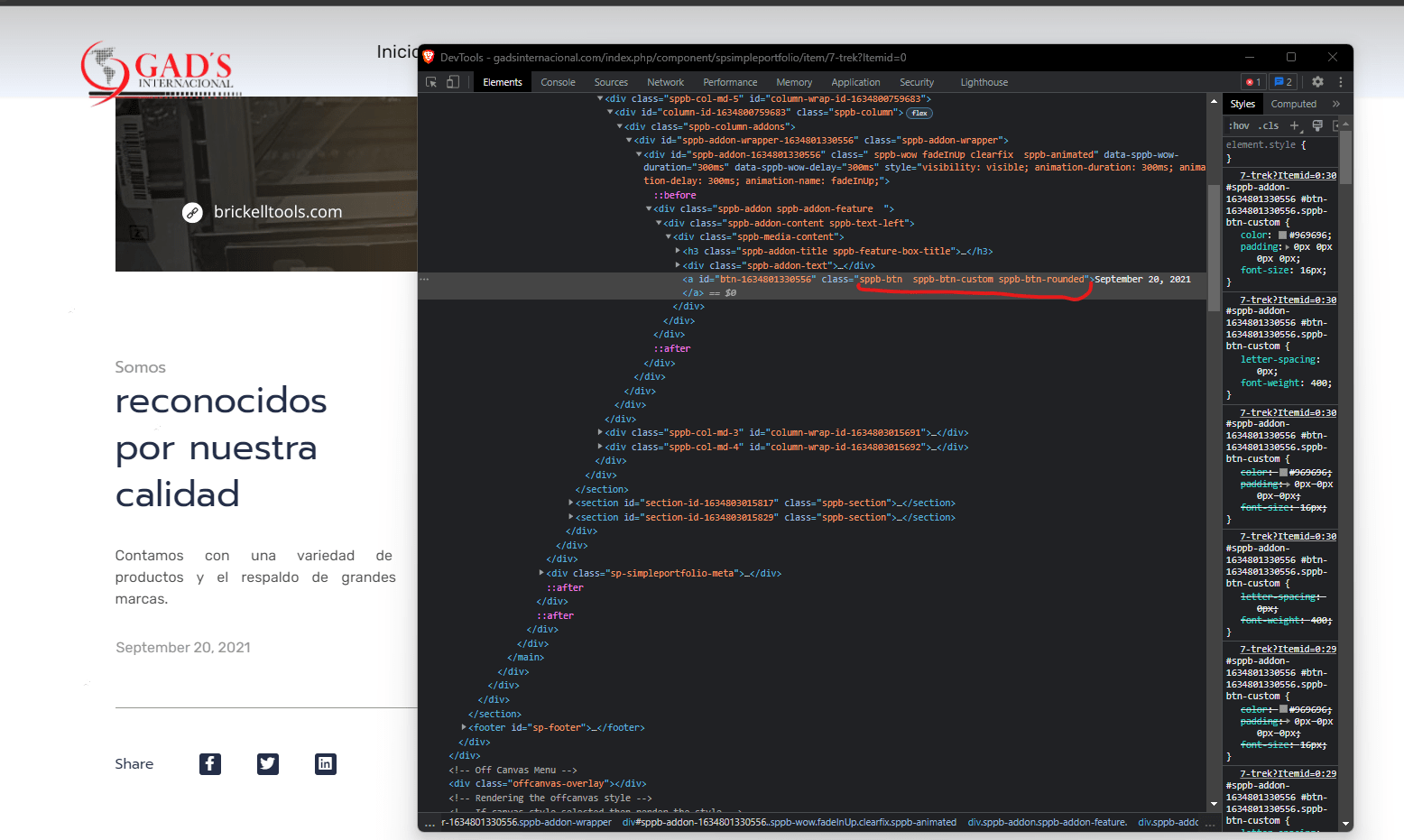This screenshot has height=840, width=1404.
Task: Select the Styles pane tab
Action: click(1242, 104)
